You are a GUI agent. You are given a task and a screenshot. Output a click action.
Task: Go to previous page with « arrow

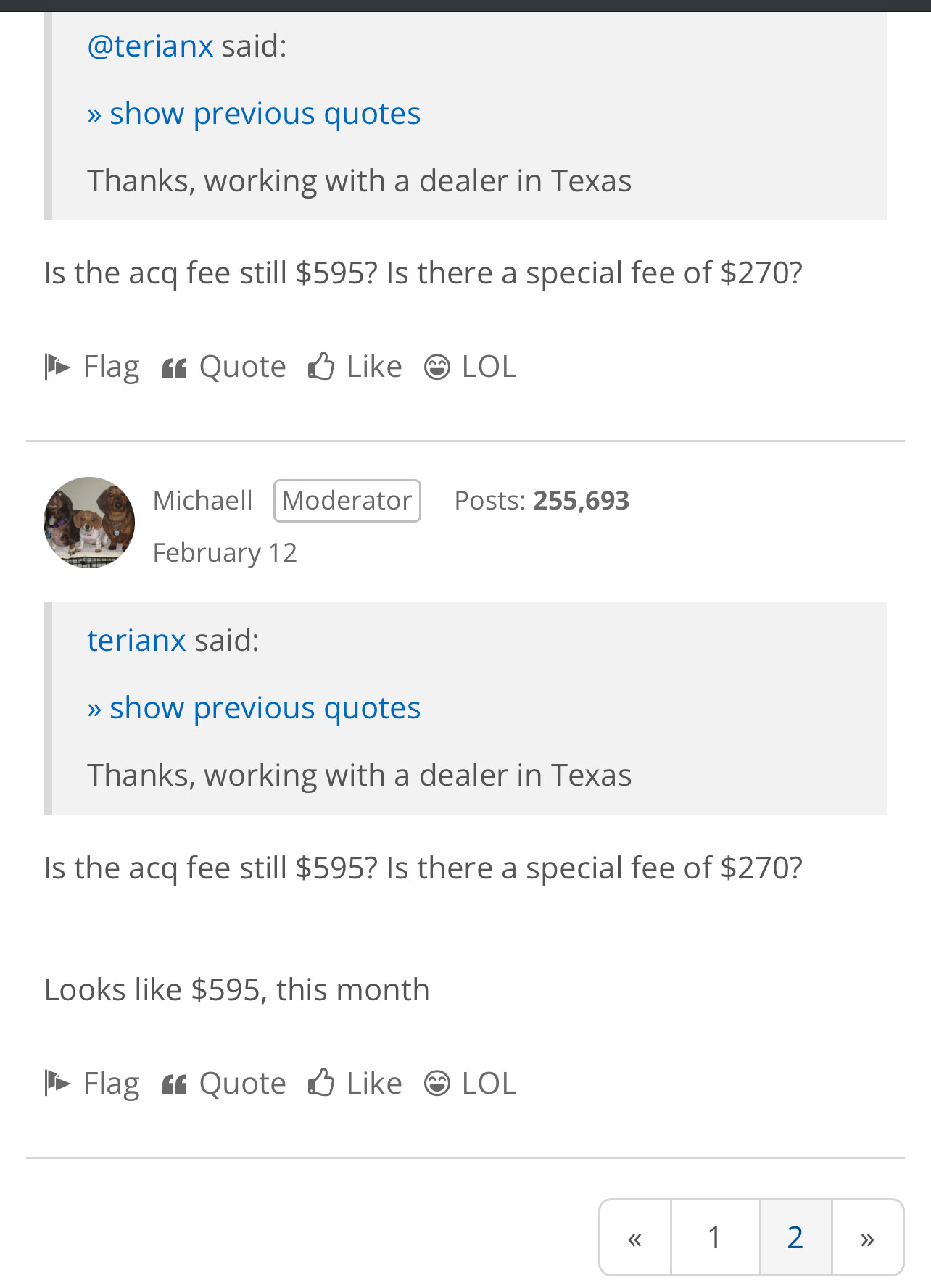pos(635,1237)
